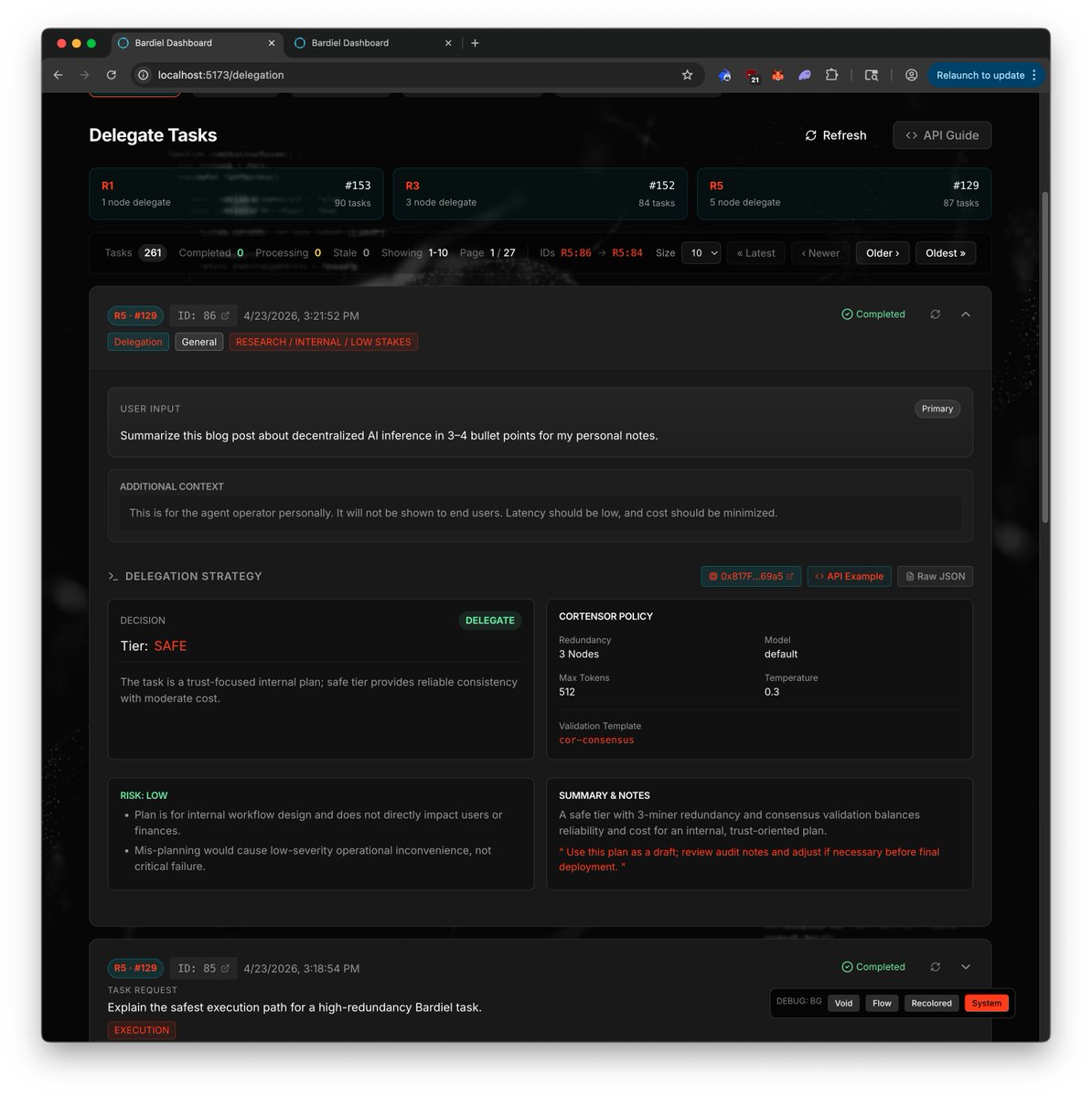
Task: Open the extension with badge 21
Action: (x=752, y=76)
